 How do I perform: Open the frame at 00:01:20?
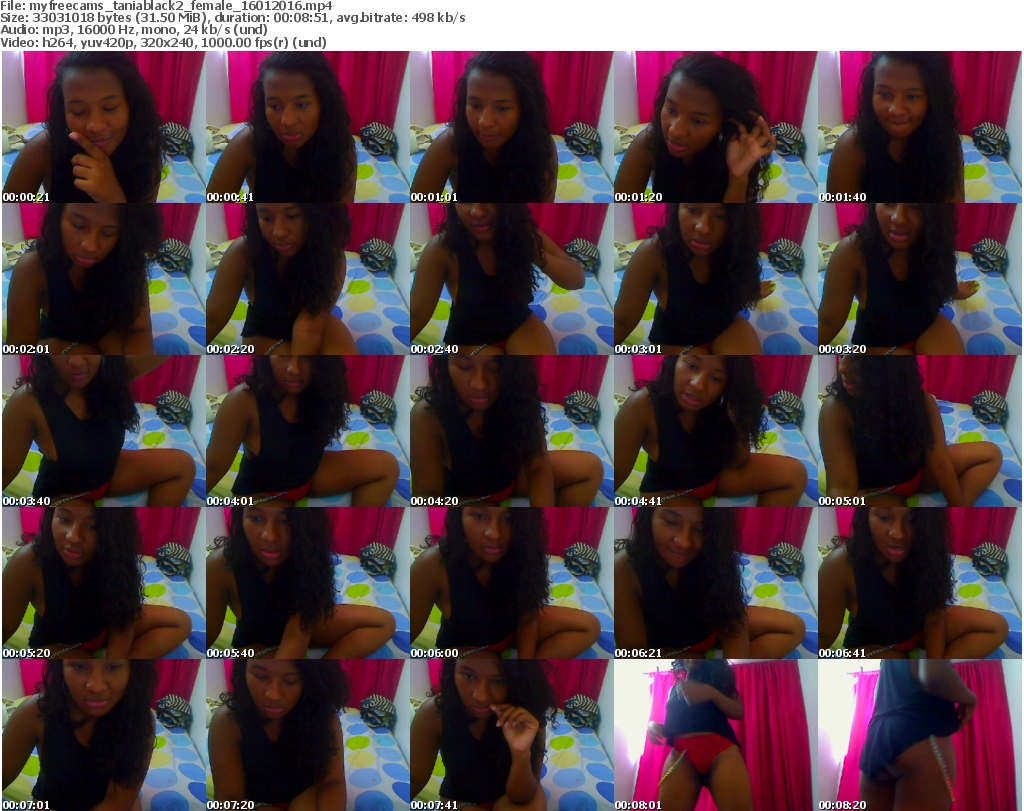(x=716, y=127)
